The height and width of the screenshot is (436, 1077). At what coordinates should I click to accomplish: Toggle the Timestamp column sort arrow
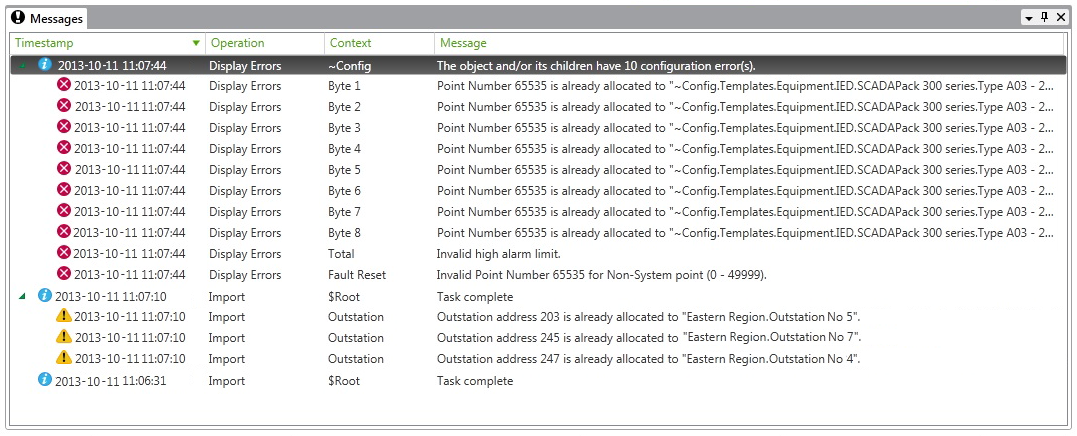[195, 44]
